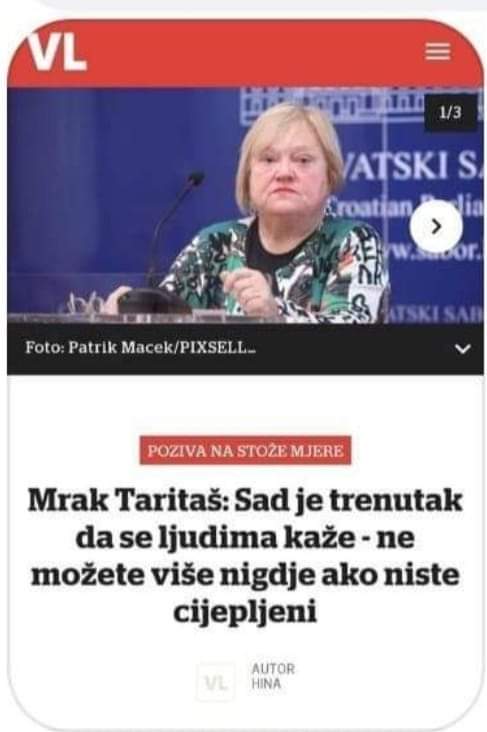
Task: Tap the three-line menu icon
Action: tap(438, 51)
